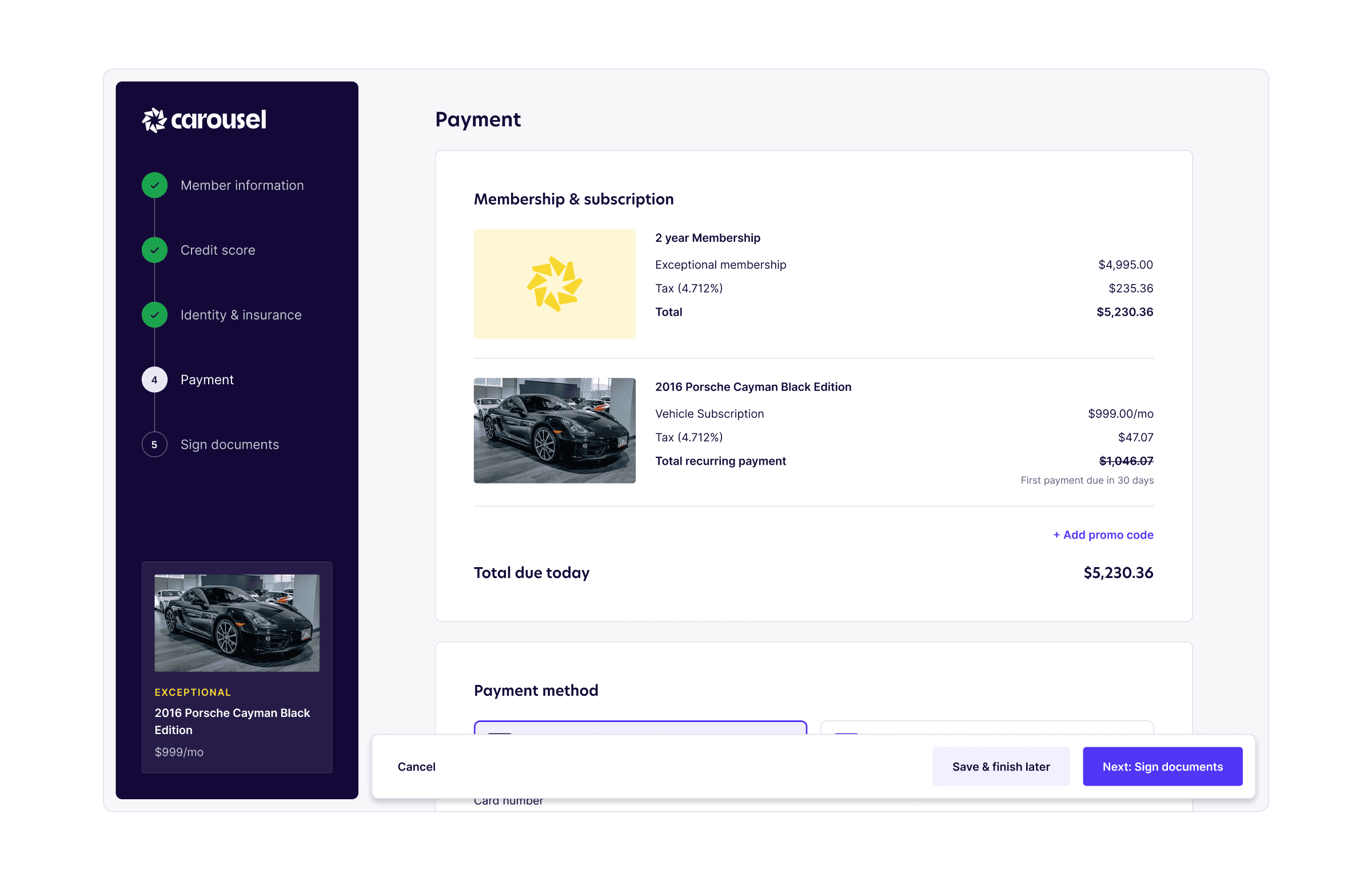This screenshot has width=1372, height=881.
Task: Click the Add promo code link
Action: 1103,535
